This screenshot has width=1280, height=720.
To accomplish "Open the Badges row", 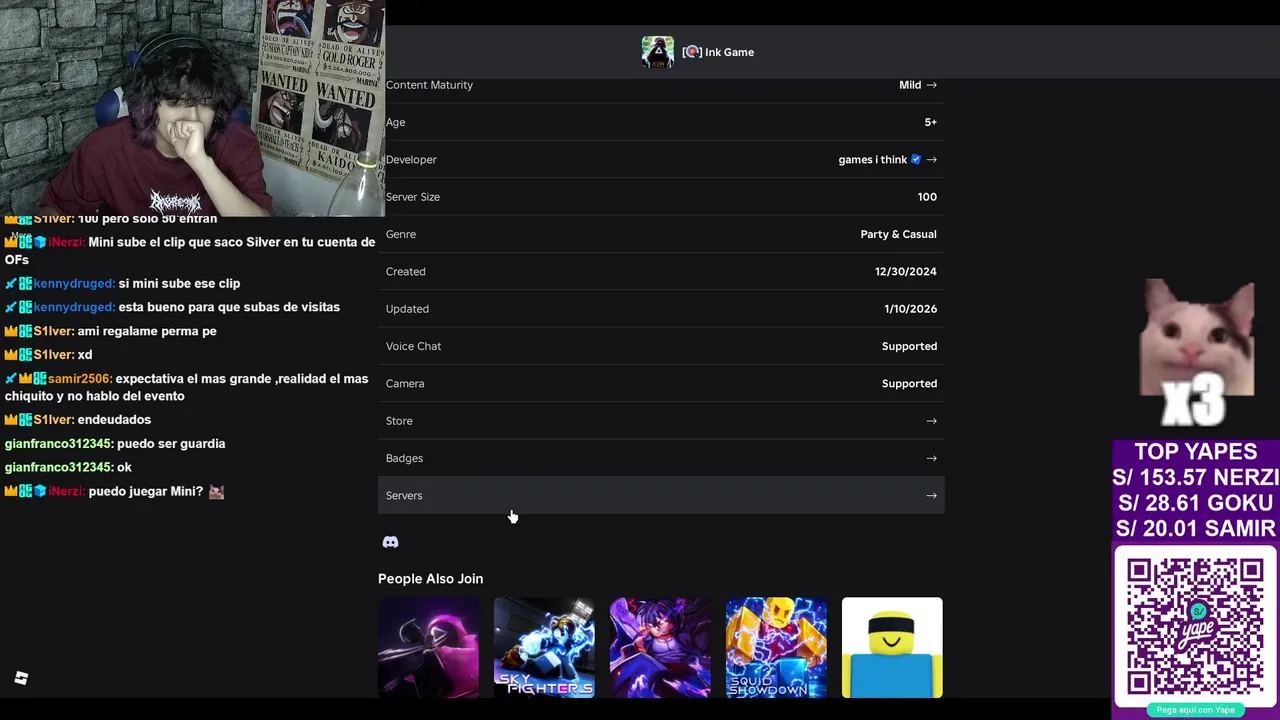I will [x=661, y=458].
